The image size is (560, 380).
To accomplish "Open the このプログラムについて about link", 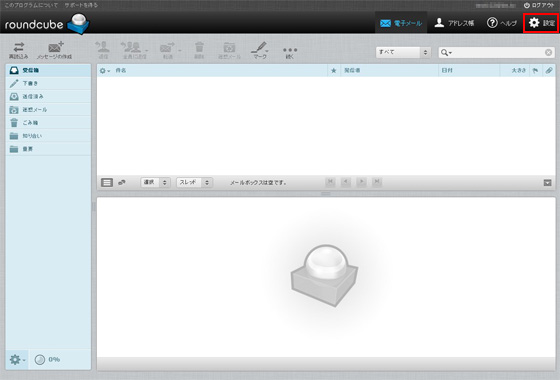I will point(31,5).
